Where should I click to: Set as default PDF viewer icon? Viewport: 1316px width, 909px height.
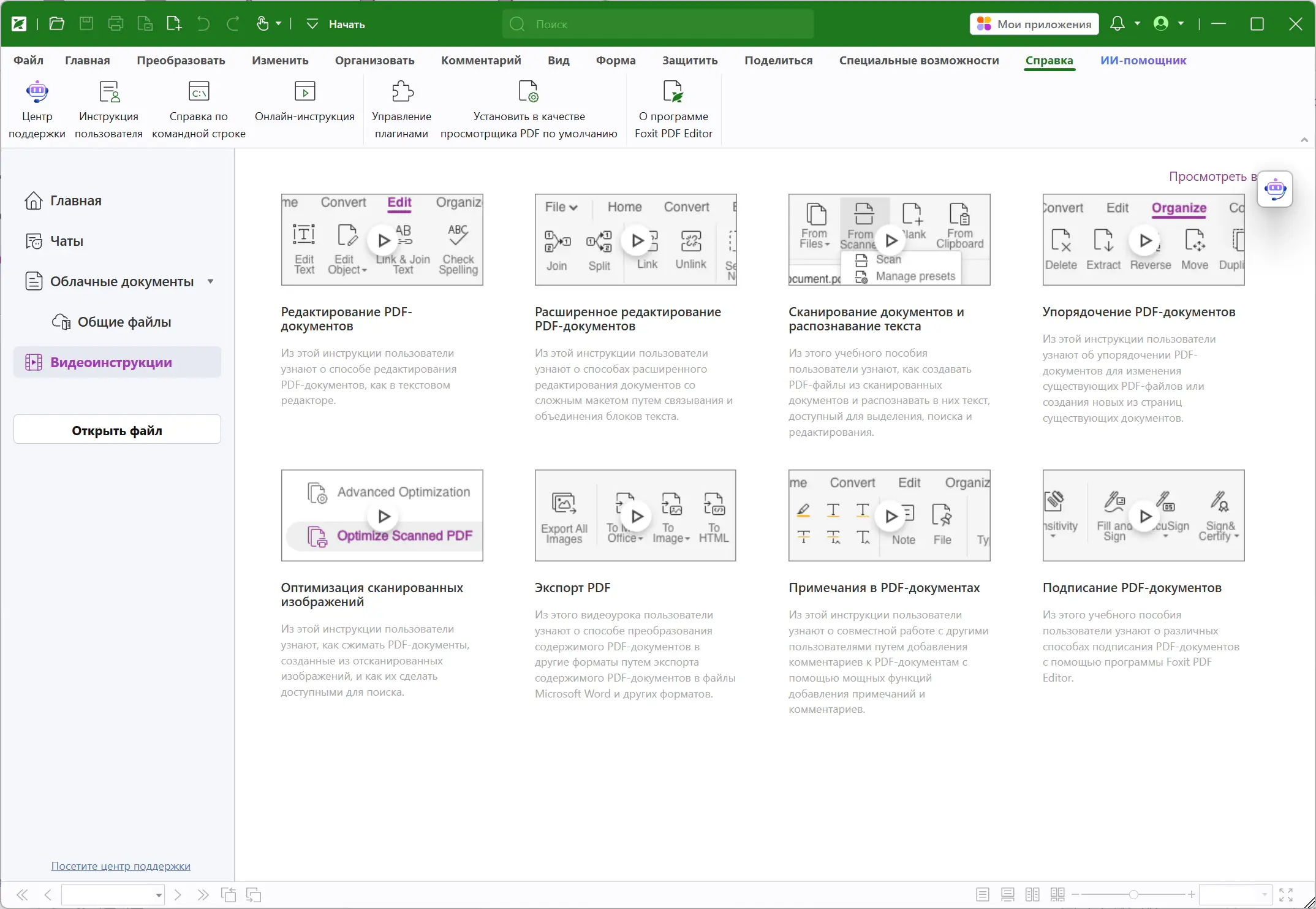tap(528, 92)
